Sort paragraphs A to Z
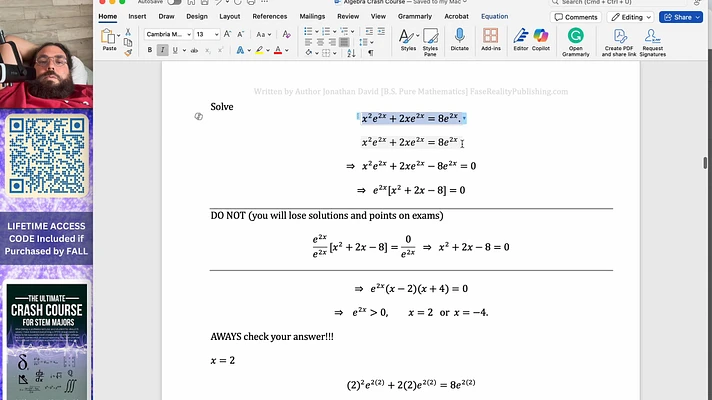Viewport: 712px width, 400px height. pos(351,53)
